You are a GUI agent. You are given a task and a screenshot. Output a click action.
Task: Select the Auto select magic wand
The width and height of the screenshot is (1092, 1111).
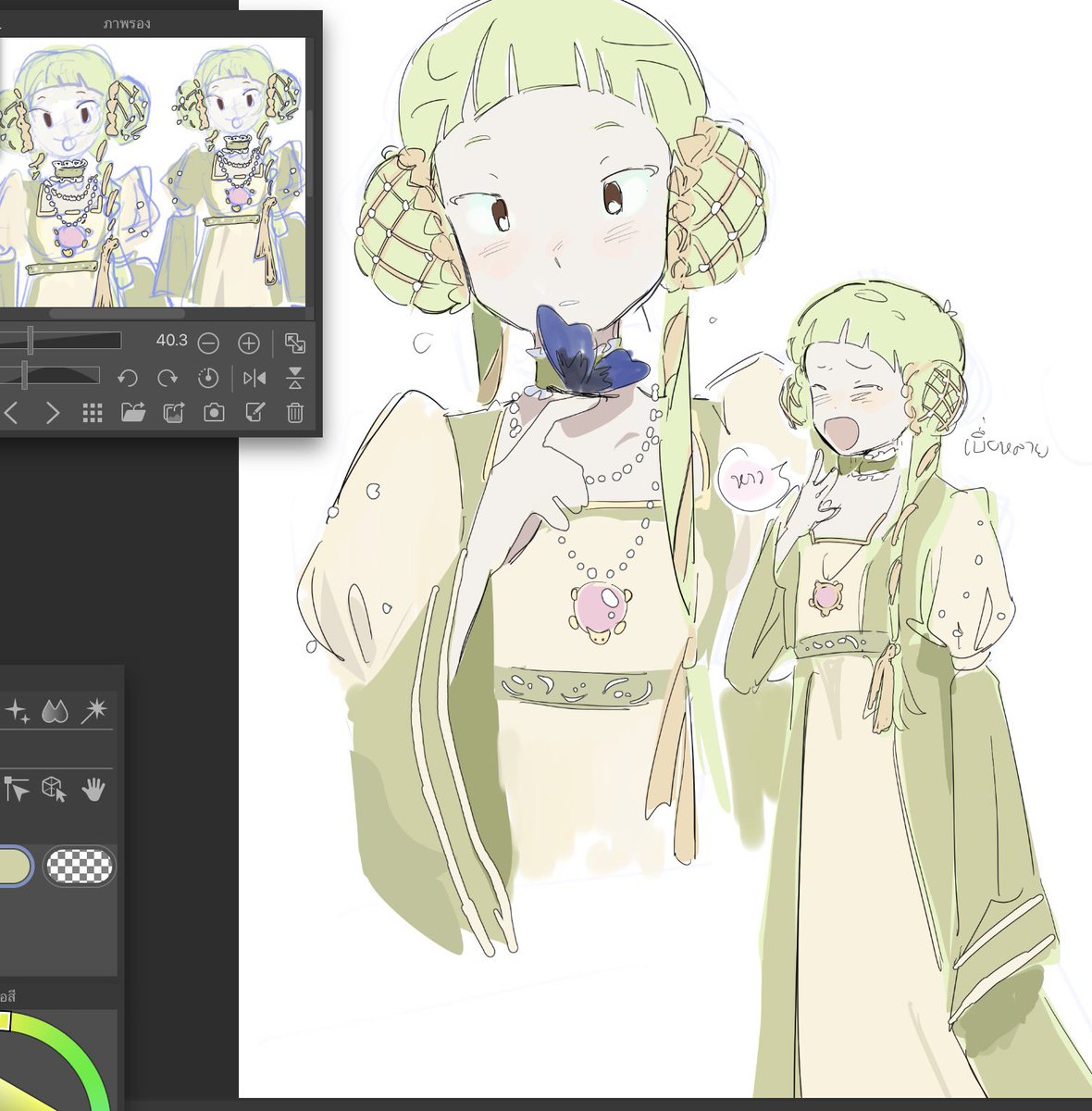[94, 711]
